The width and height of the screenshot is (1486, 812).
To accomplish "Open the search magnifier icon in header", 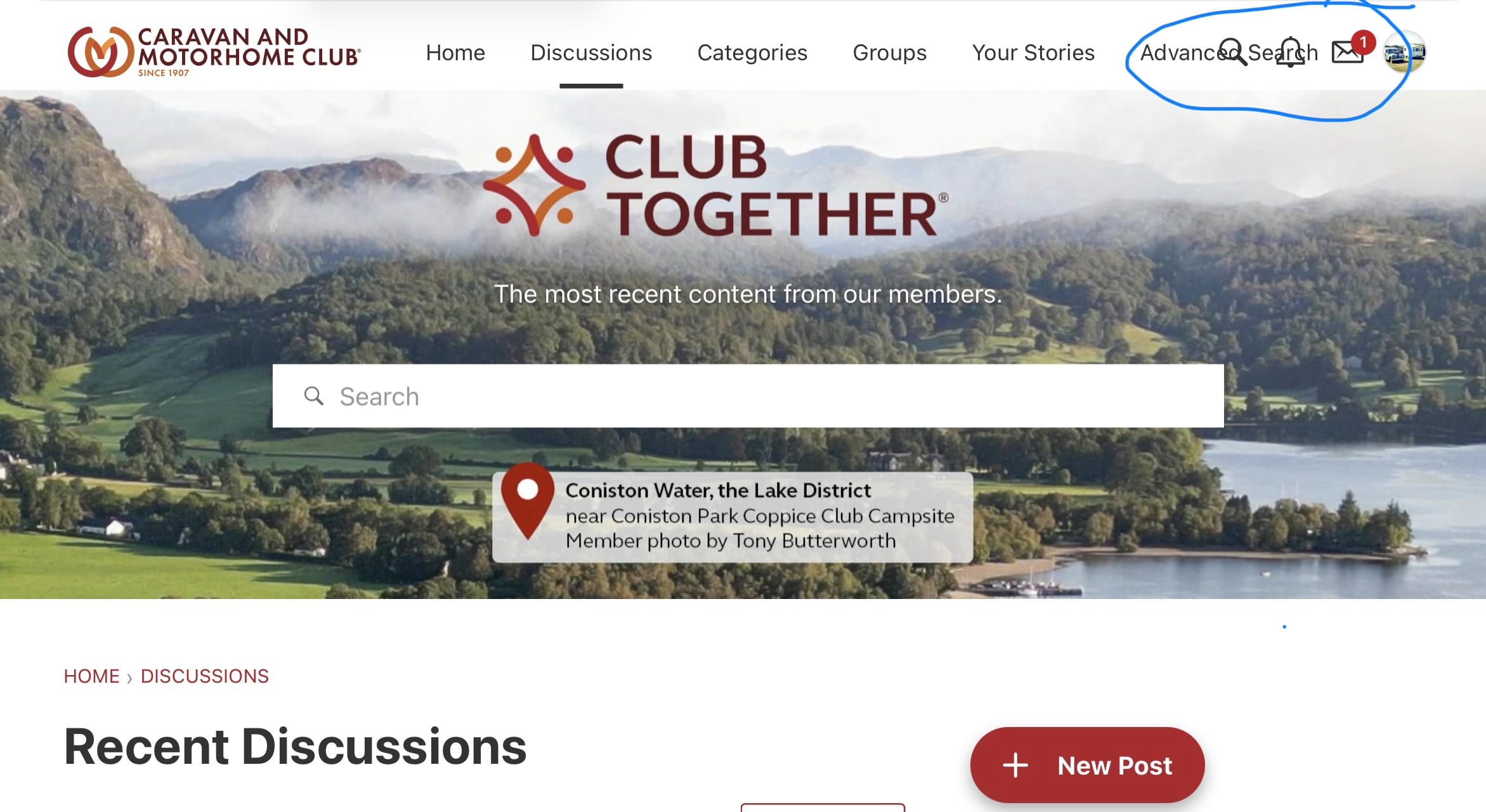I will pyautogui.click(x=1232, y=52).
